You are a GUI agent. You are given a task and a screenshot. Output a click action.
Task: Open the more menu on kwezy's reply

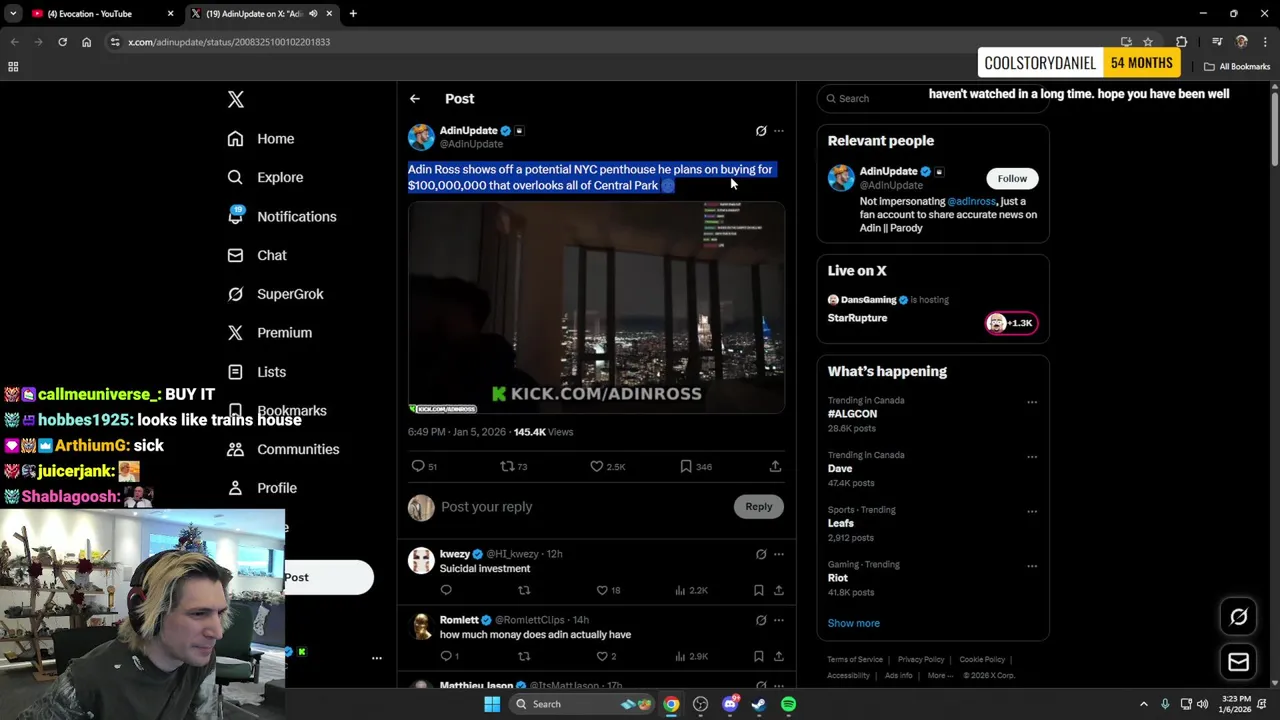coord(779,554)
